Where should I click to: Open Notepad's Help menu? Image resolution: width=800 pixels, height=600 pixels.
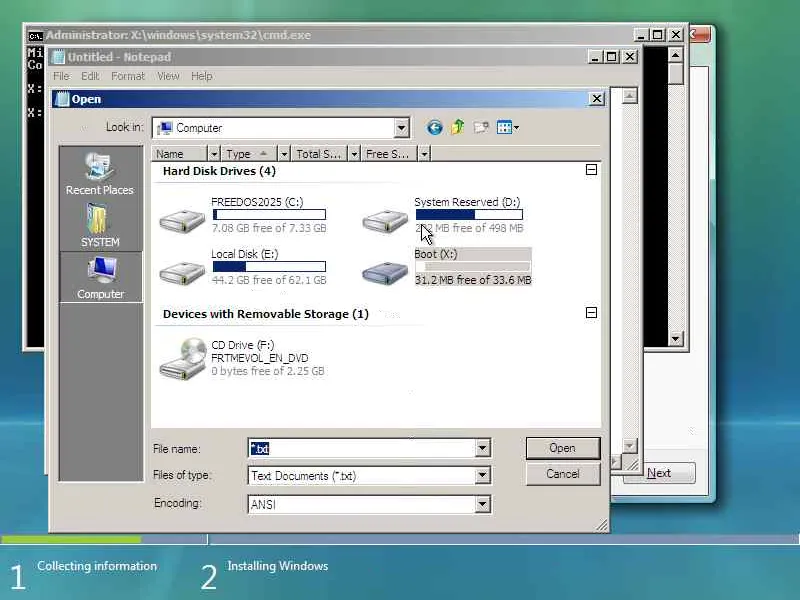coord(202,76)
